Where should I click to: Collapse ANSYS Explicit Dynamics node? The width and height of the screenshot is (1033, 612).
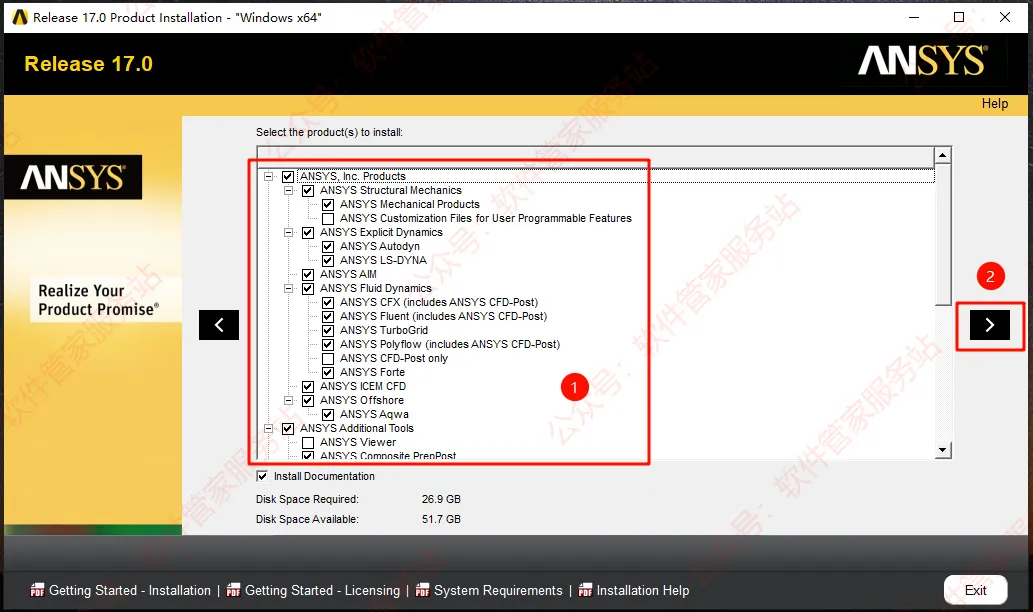pos(288,233)
